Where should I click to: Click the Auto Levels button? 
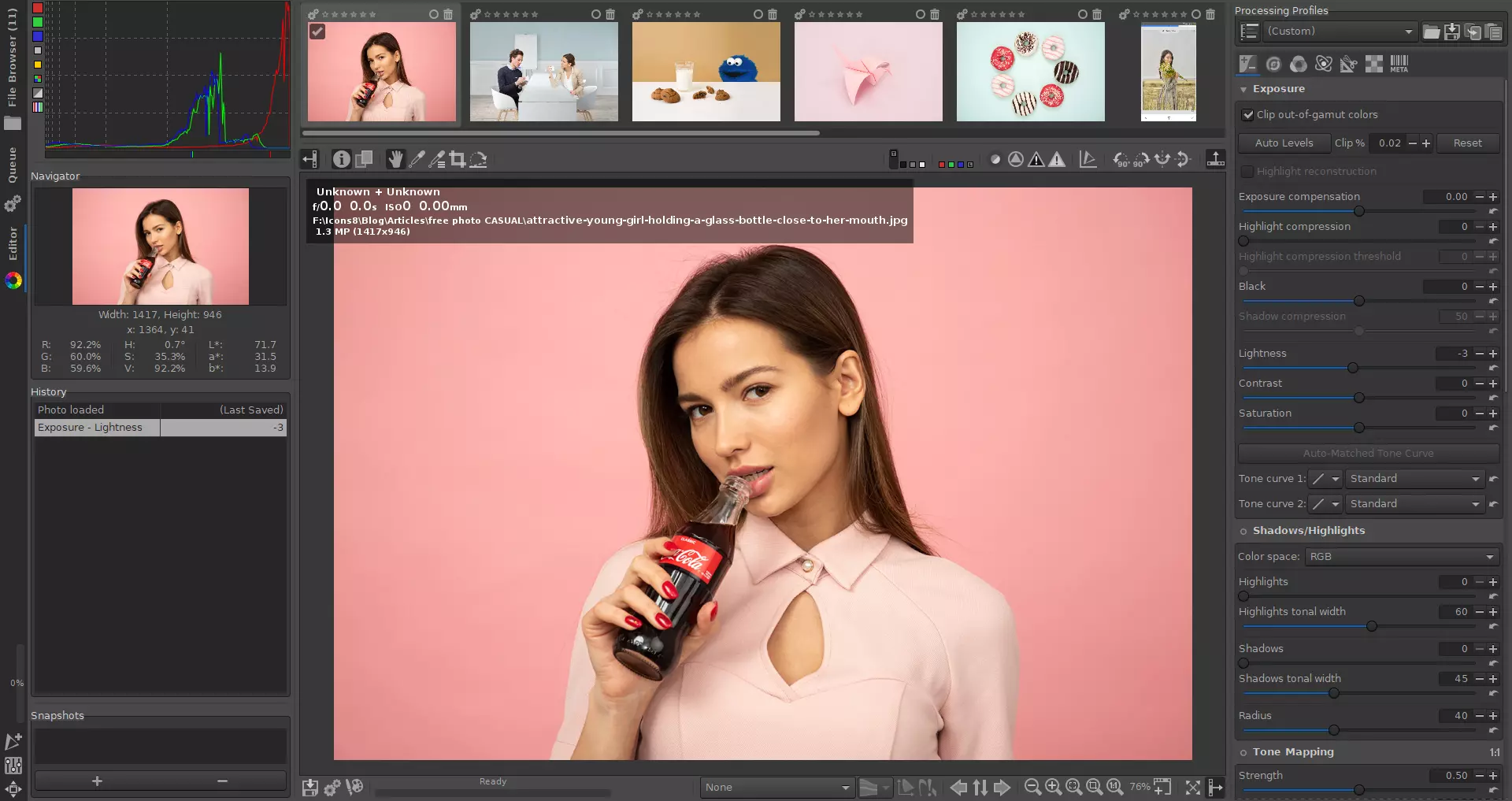[x=1284, y=143]
